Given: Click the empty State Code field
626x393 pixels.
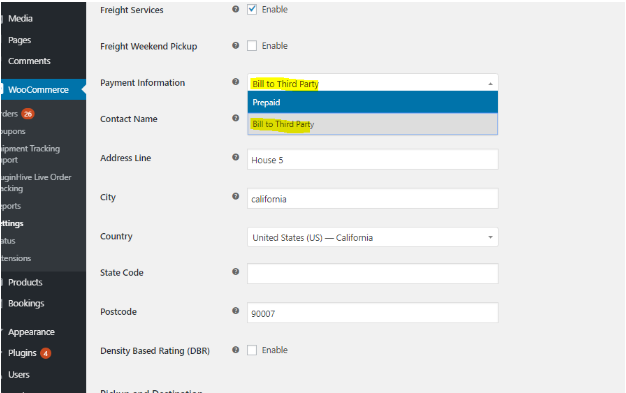Looking at the screenshot, I should (x=372, y=274).
